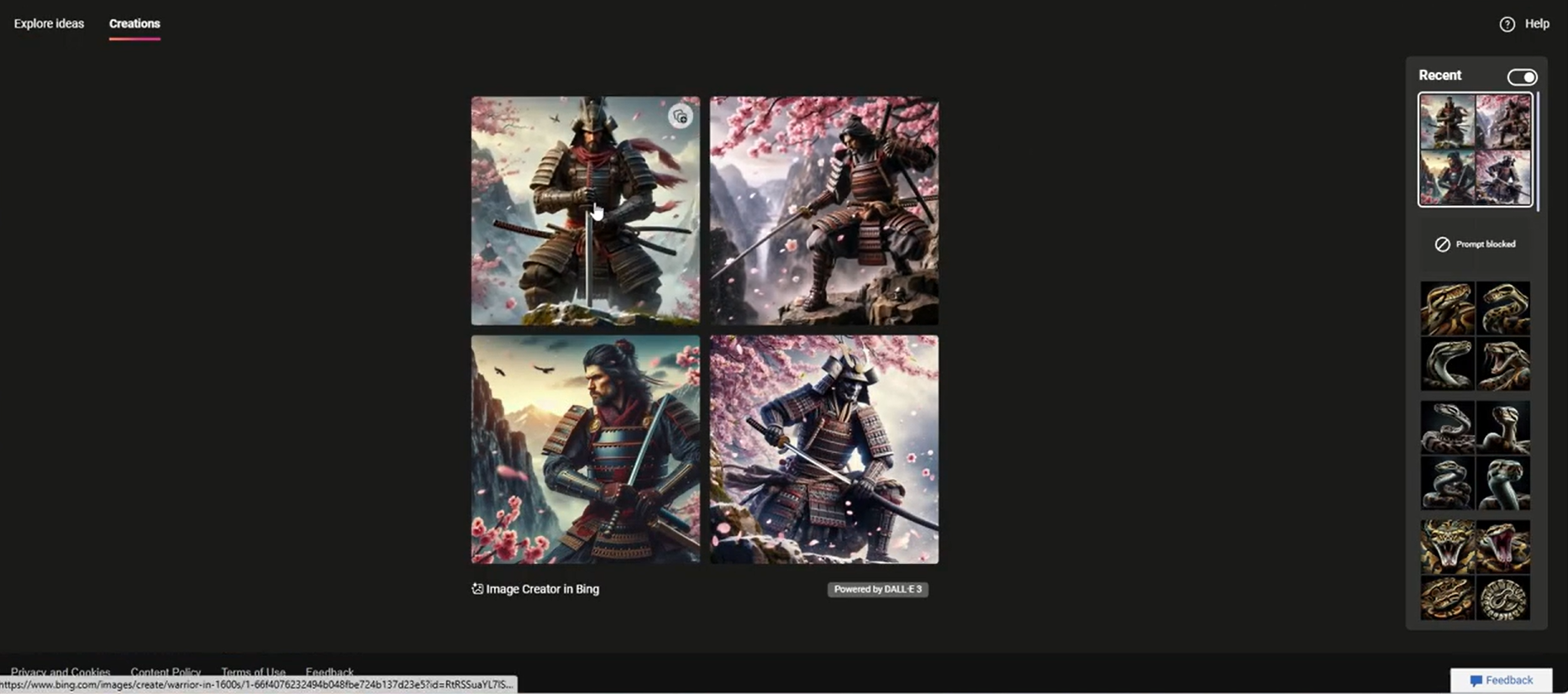Open the bare-headed long-haired samurai image
The image size is (1568, 694).
(586, 450)
